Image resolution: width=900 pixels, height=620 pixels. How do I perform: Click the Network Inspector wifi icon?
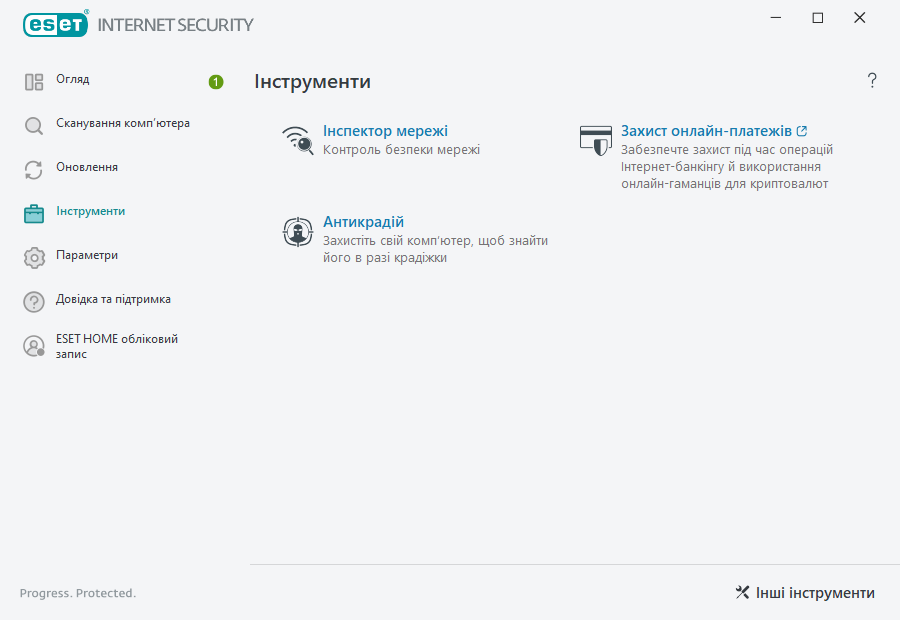point(298,140)
